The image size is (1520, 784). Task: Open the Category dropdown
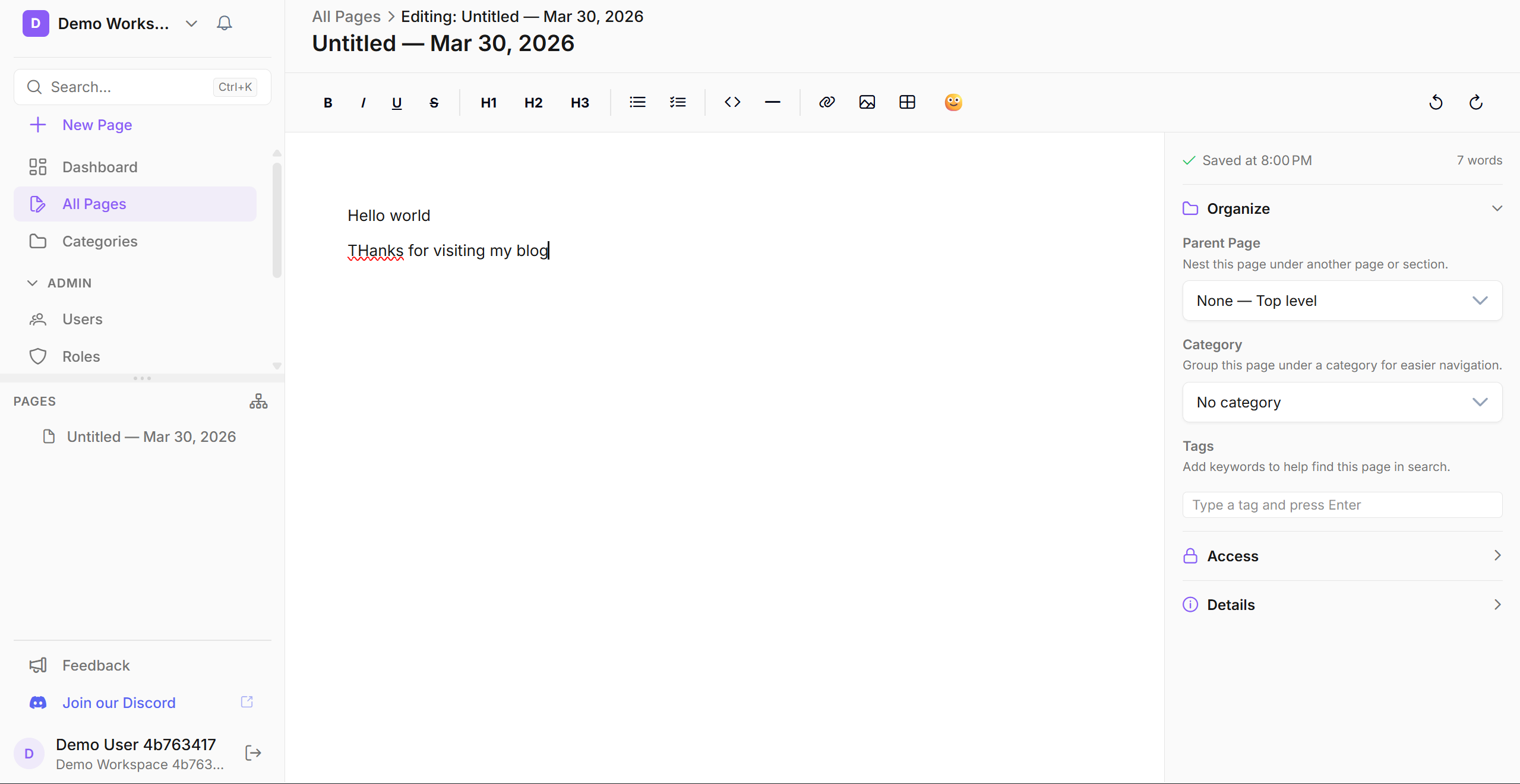point(1342,403)
